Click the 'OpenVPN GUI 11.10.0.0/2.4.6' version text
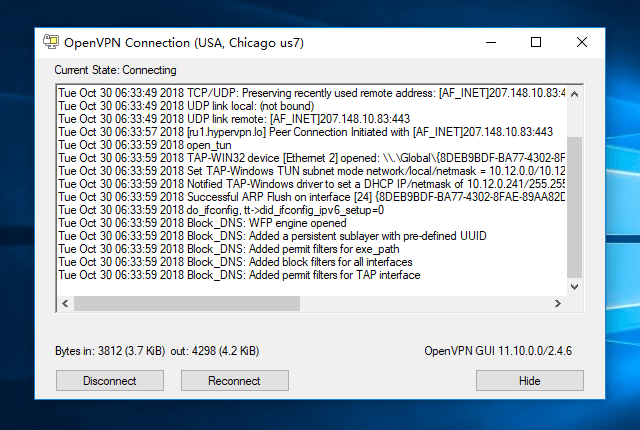 pyautogui.click(x=498, y=351)
